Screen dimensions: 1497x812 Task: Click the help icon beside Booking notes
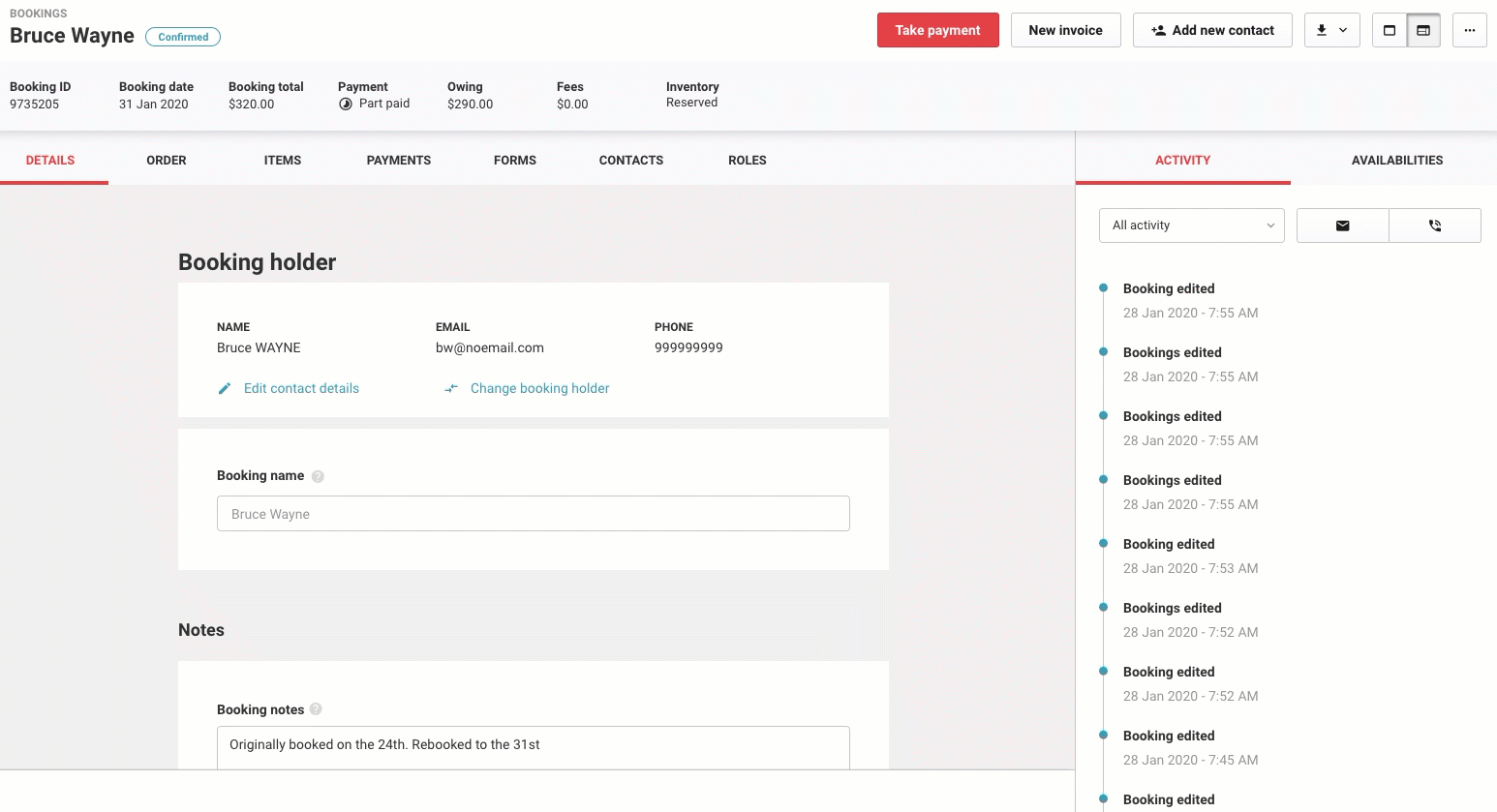point(316,709)
